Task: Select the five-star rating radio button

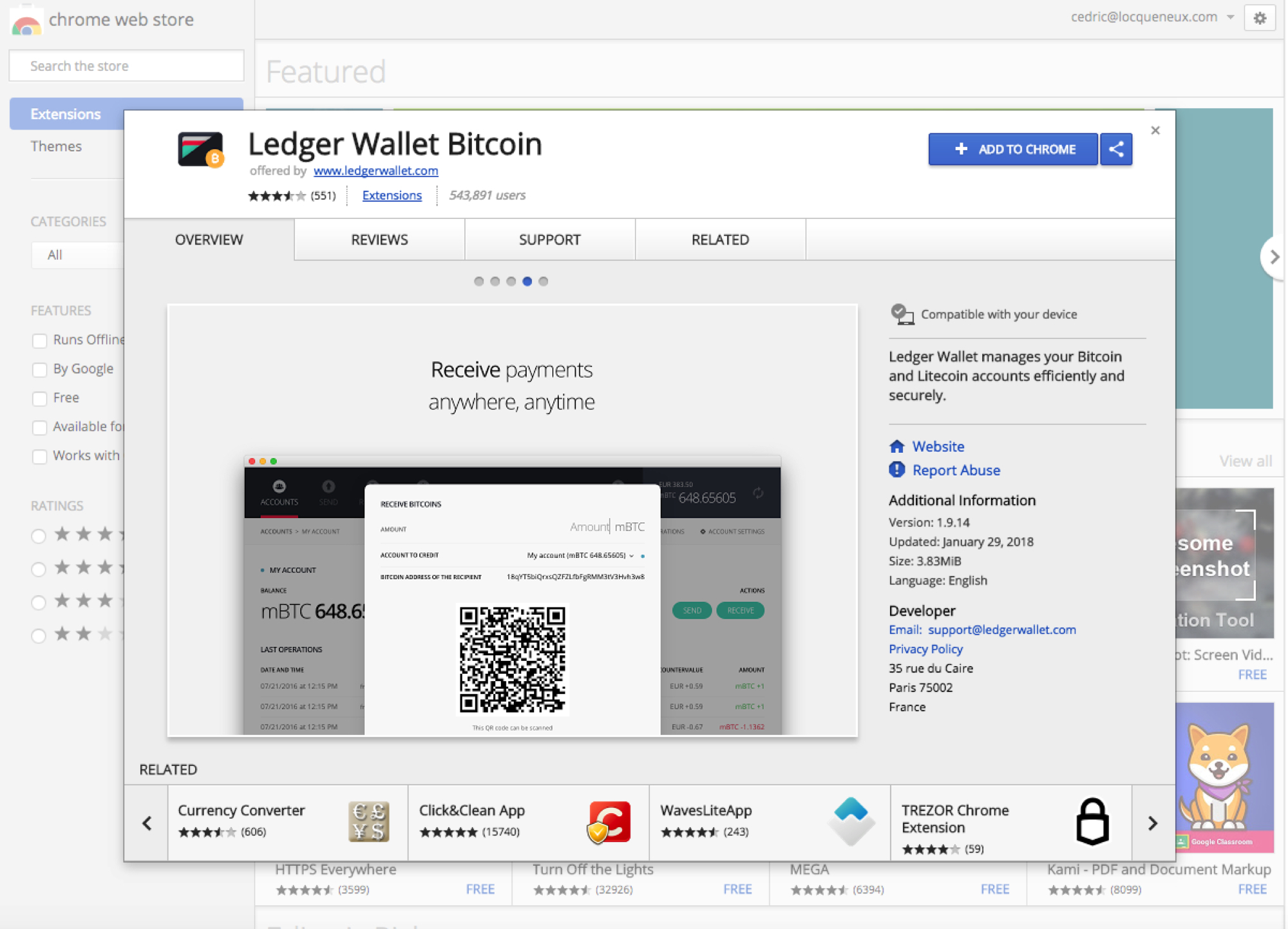Action: pyautogui.click(x=39, y=535)
